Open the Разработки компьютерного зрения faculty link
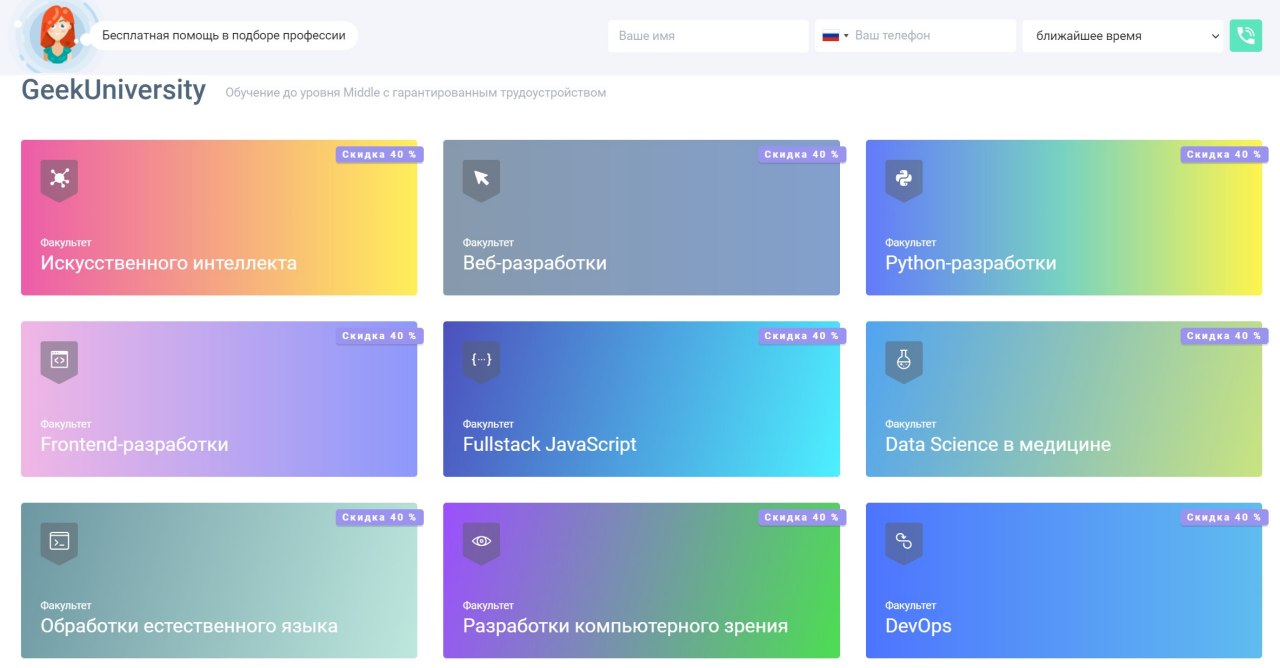This screenshot has width=1280, height=668. click(x=641, y=581)
